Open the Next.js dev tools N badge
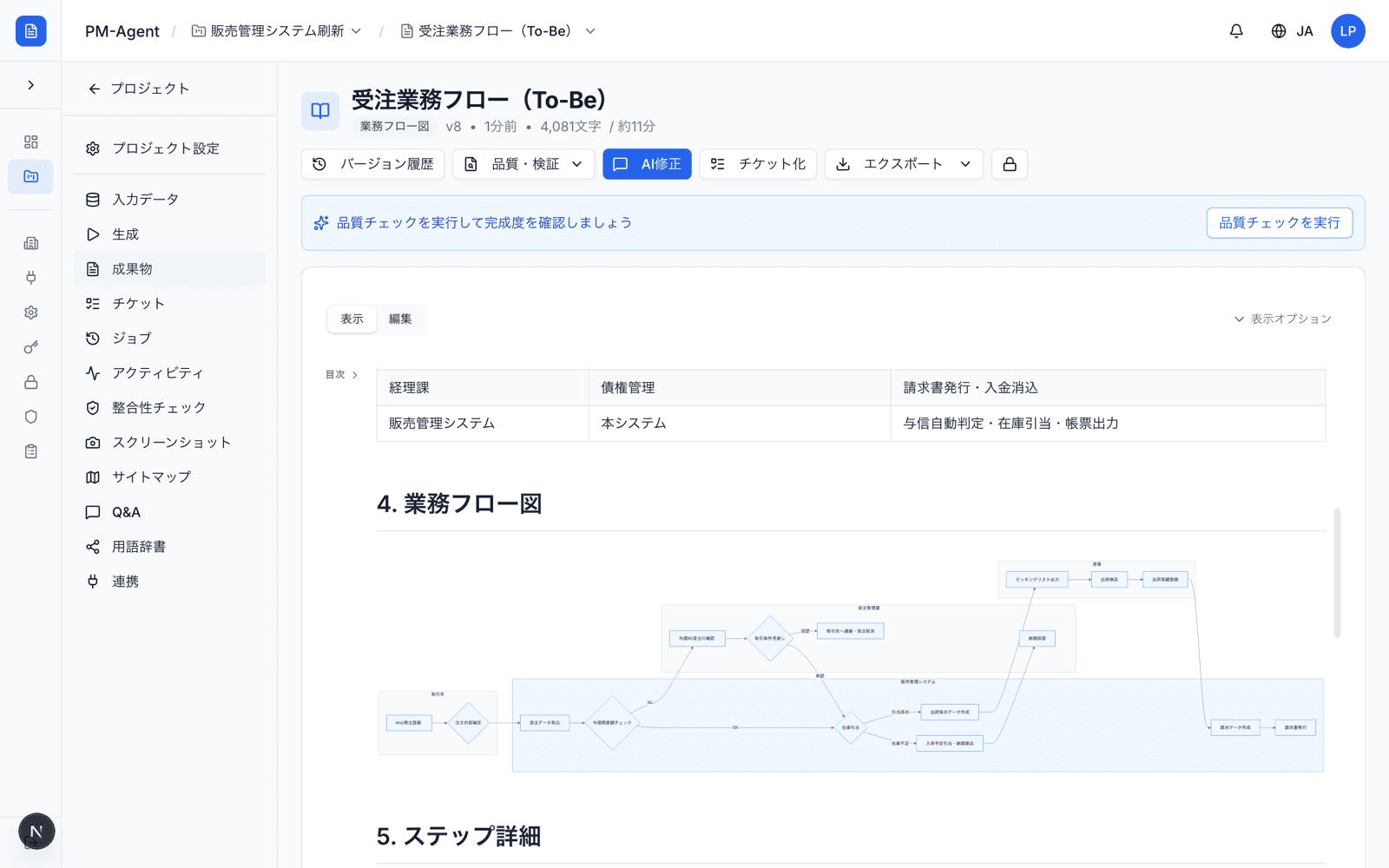The image size is (1389, 868). (x=36, y=832)
